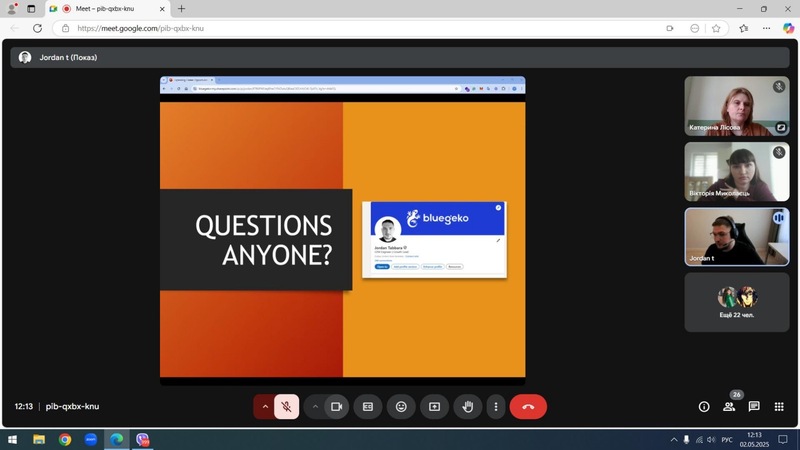Start presenting your screen
The width and height of the screenshot is (800, 450).
tap(434, 407)
